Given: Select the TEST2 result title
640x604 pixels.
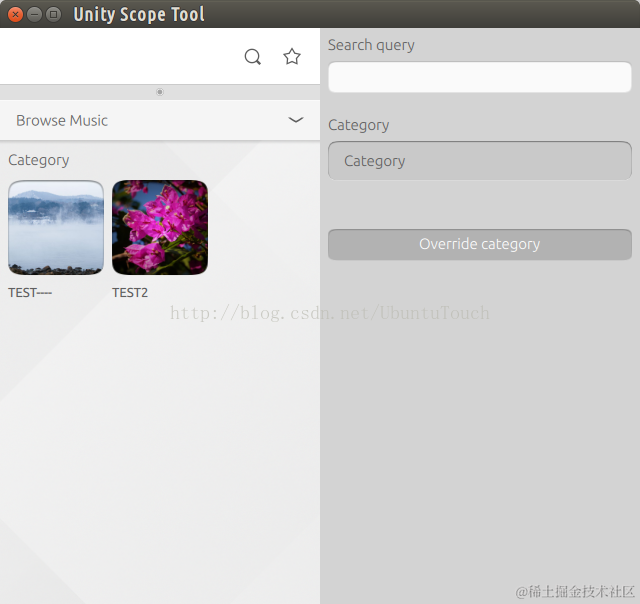Looking at the screenshot, I should pos(130,293).
